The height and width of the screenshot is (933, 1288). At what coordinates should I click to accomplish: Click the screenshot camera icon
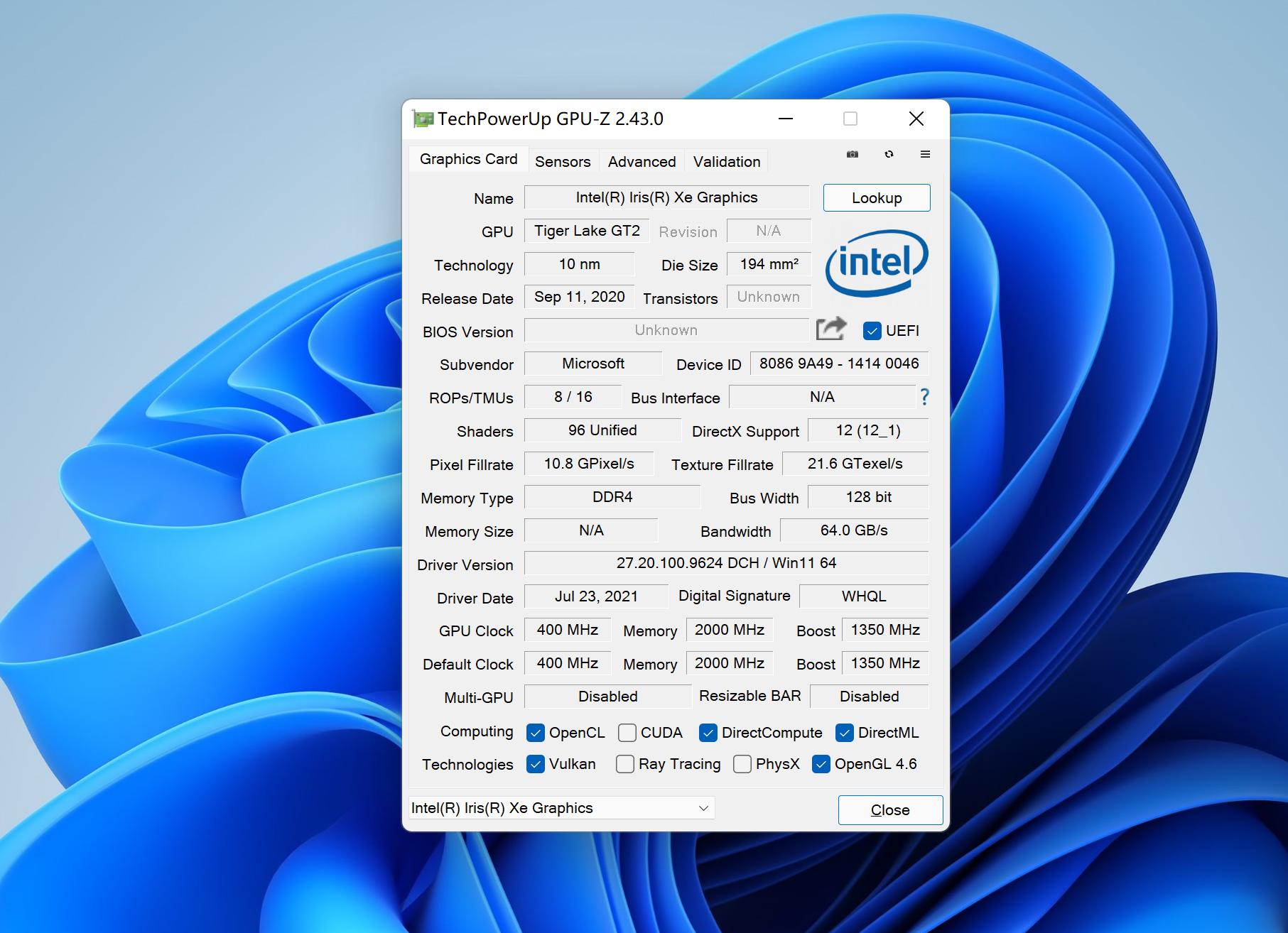click(x=853, y=154)
